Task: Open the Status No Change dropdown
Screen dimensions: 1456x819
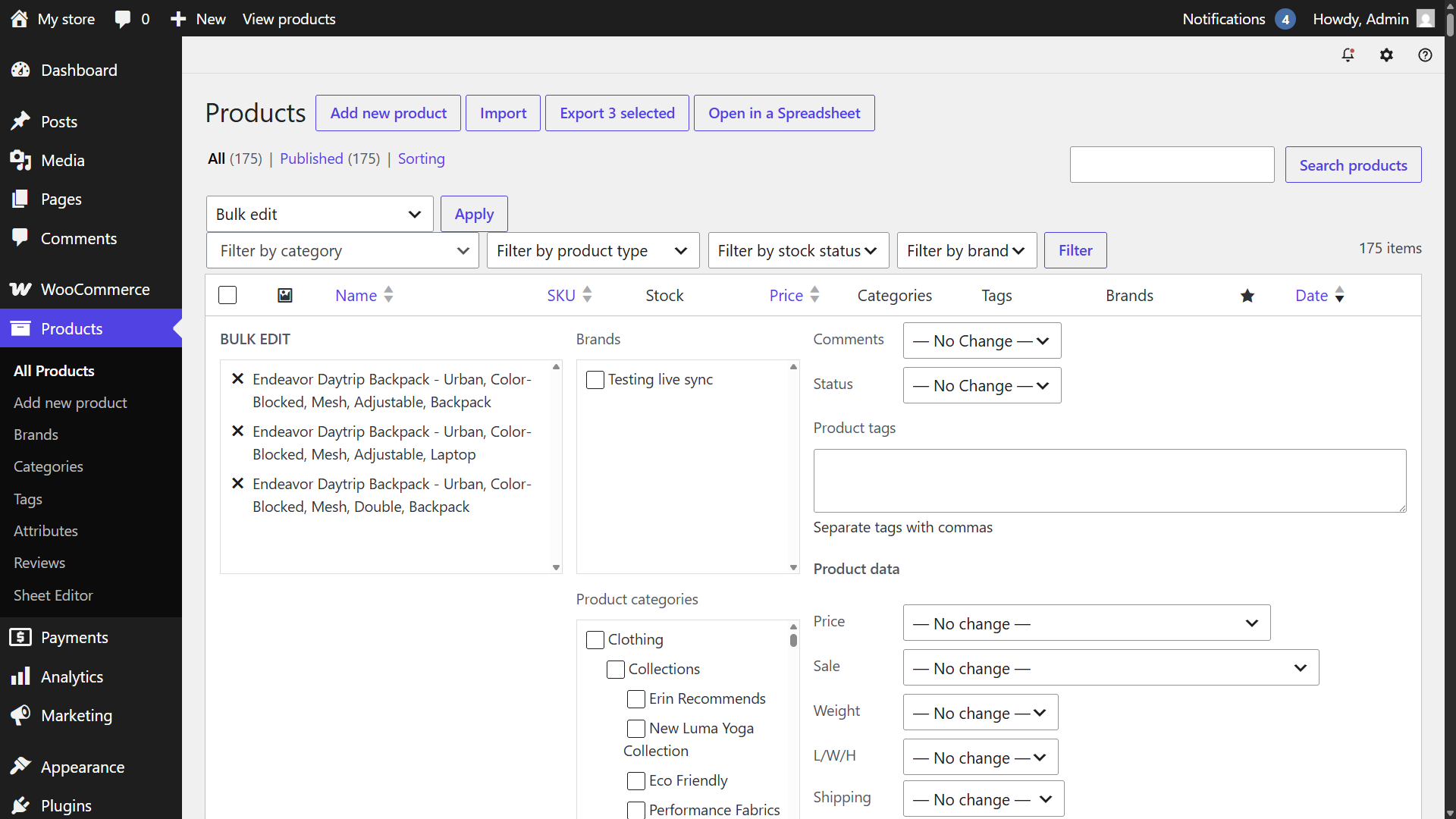Action: click(x=981, y=385)
